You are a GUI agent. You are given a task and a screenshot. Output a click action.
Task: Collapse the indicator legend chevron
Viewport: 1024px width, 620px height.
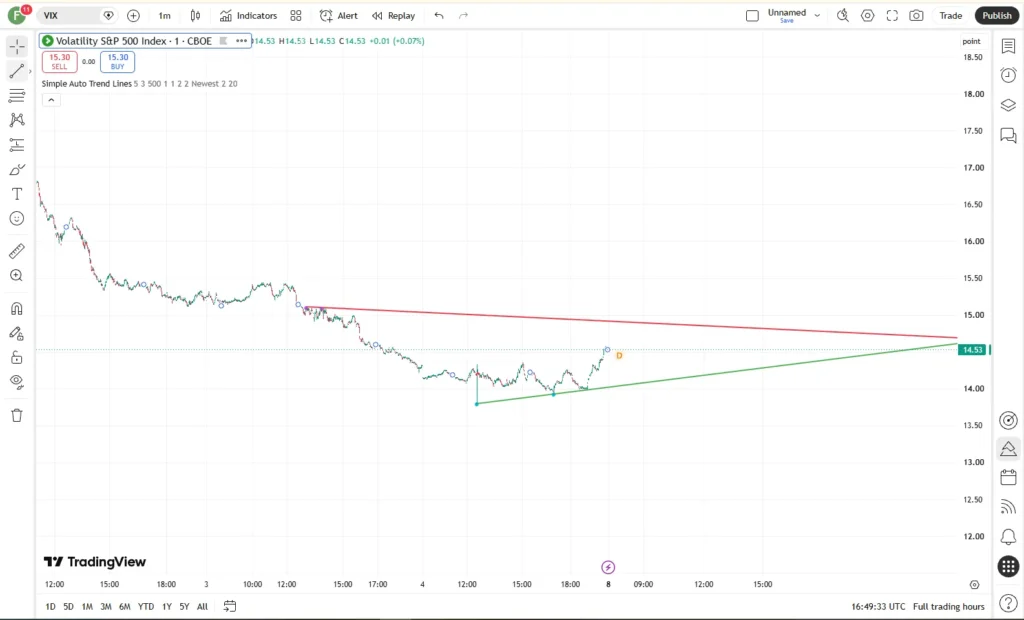click(x=51, y=100)
